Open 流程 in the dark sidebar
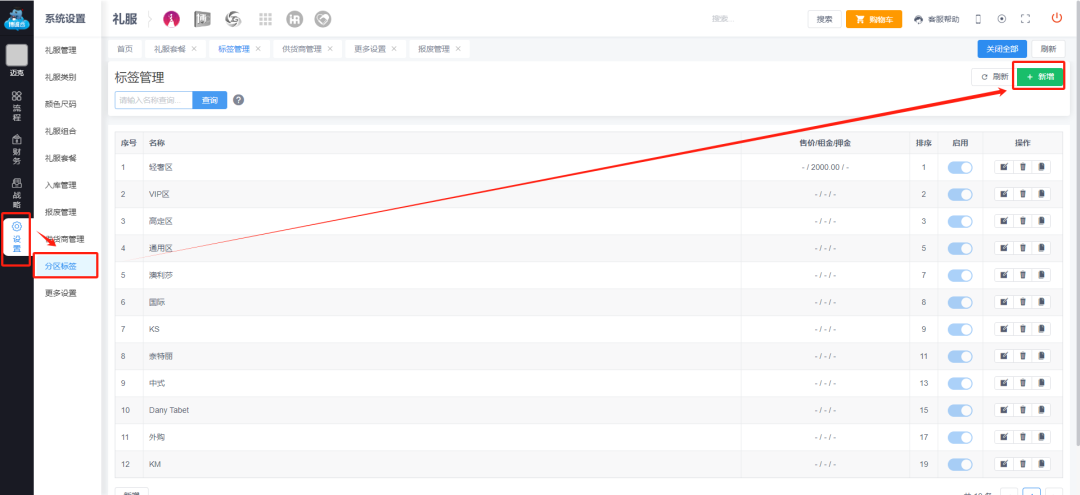The height and width of the screenshot is (495, 1080). pyautogui.click(x=17, y=105)
